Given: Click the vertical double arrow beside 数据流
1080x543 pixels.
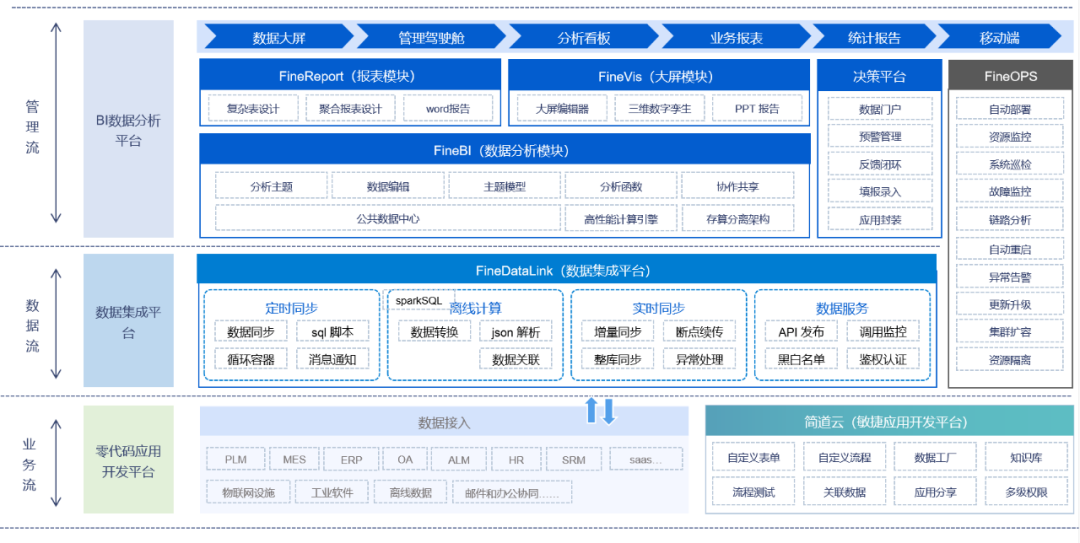Looking at the screenshot, I should pos(56,320).
